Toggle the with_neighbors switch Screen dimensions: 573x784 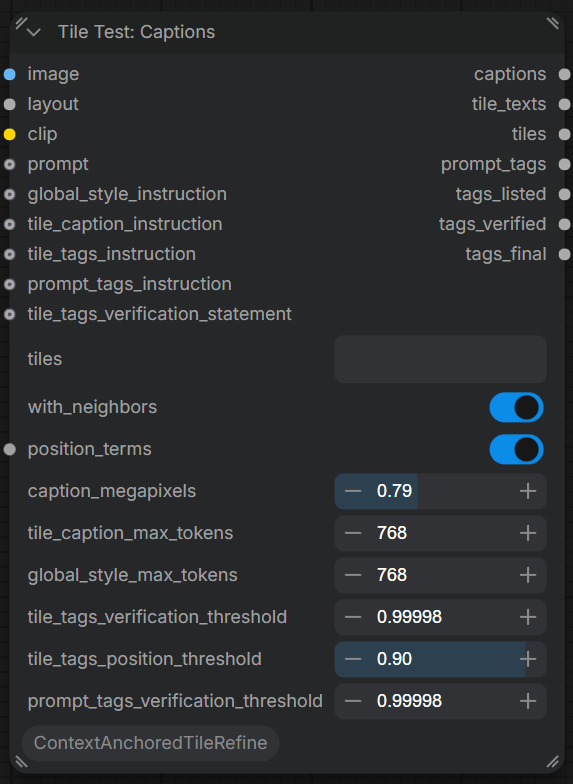pyautogui.click(x=516, y=408)
